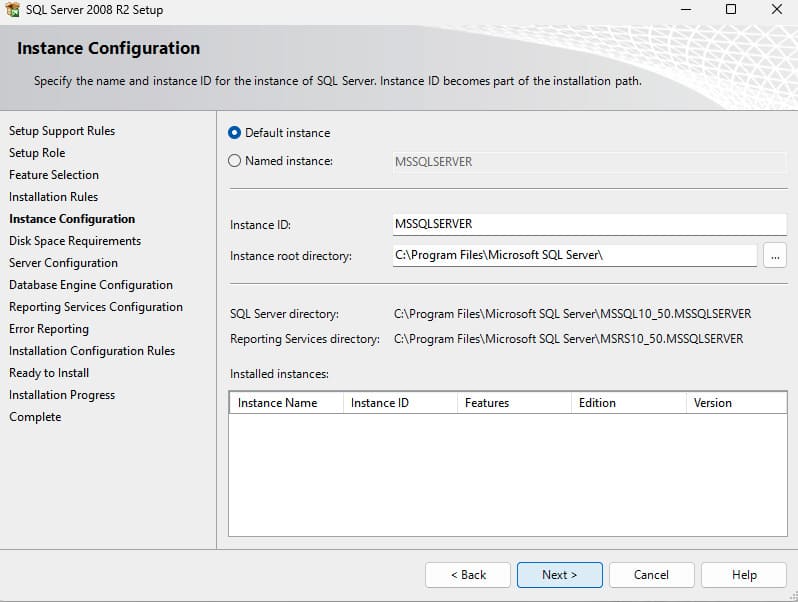The width and height of the screenshot is (798, 602).
Task: Click the Installed instances label
Action: 279,374
